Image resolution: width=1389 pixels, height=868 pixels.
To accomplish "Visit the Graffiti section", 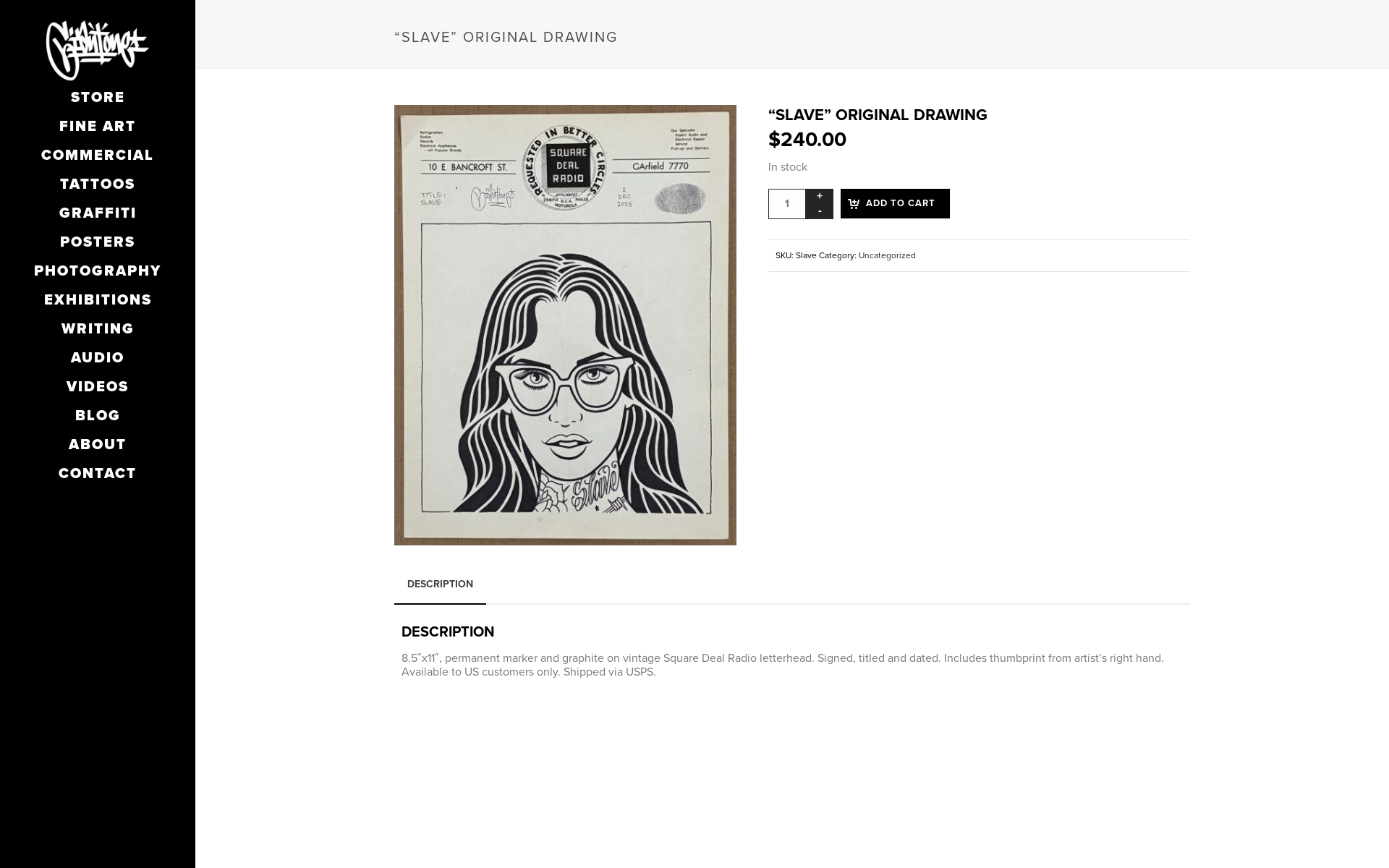I will (98, 213).
